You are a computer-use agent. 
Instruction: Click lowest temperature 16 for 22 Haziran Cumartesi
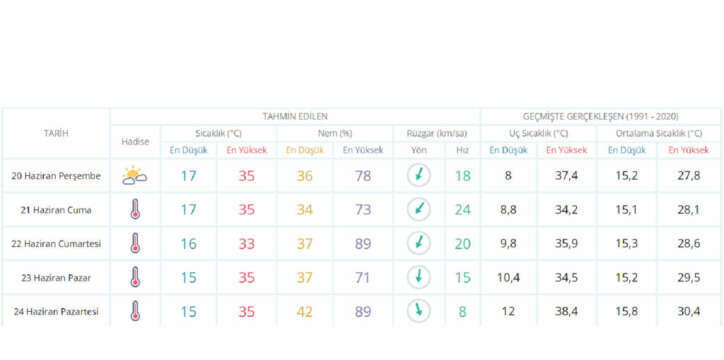(188, 244)
